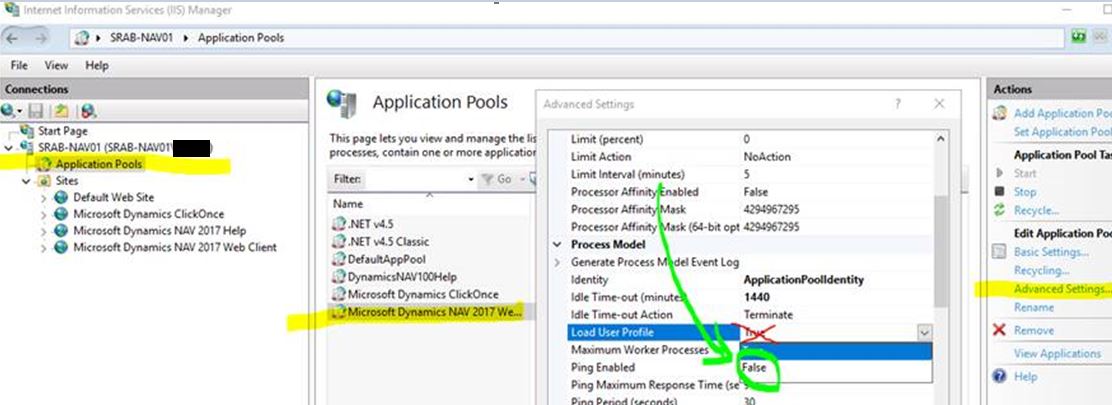This screenshot has width=1112, height=405.
Task: Click the Recycle green arrows icon
Action: pyautogui.click(x=1000, y=210)
